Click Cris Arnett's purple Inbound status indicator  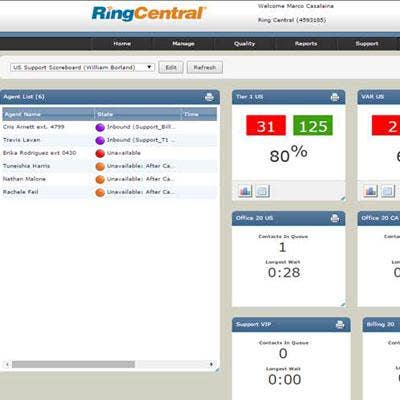click(x=100, y=127)
